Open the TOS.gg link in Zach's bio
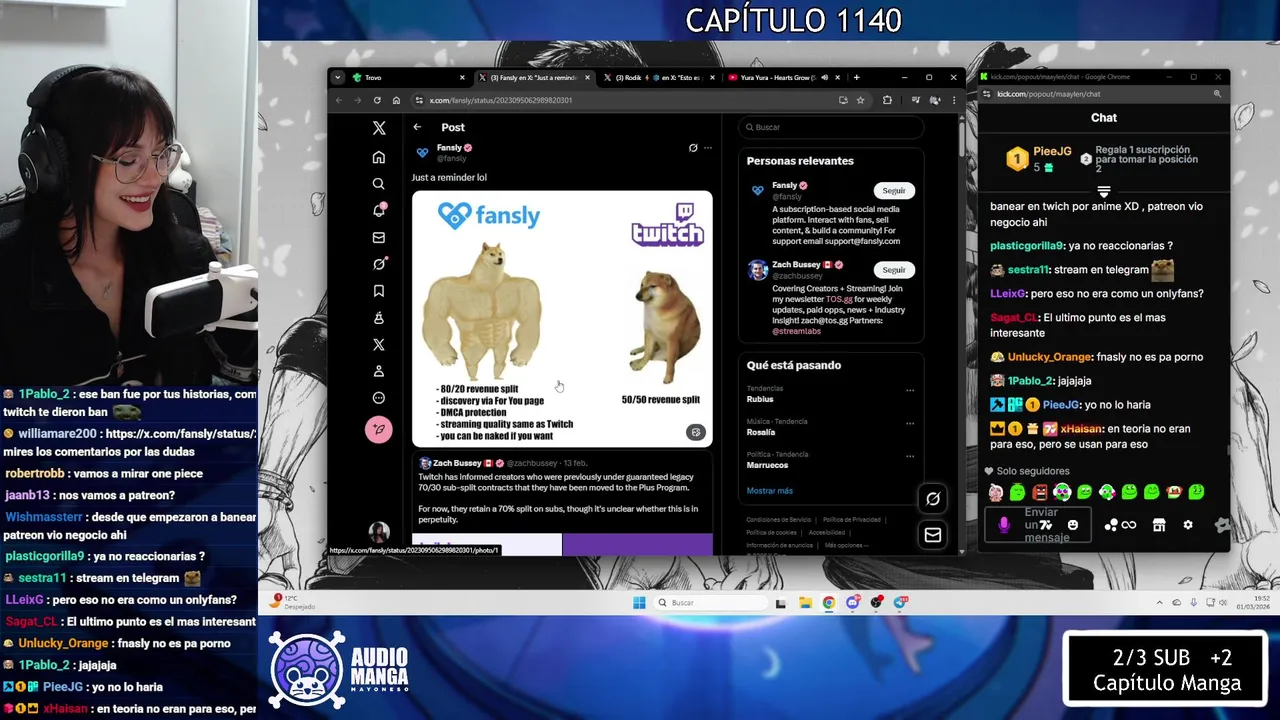Image resolution: width=1280 pixels, height=720 pixels. click(838, 299)
